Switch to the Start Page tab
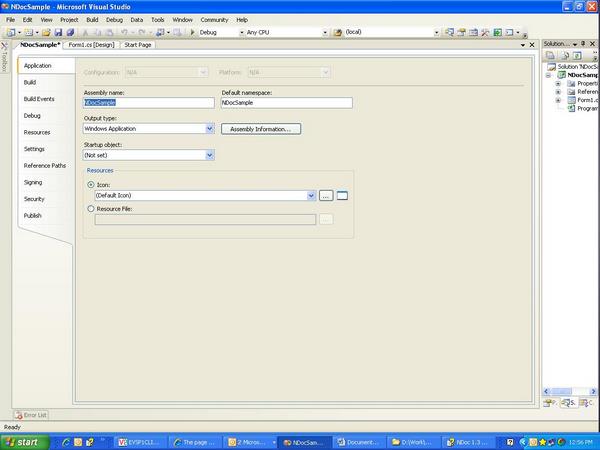 (138, 45)
